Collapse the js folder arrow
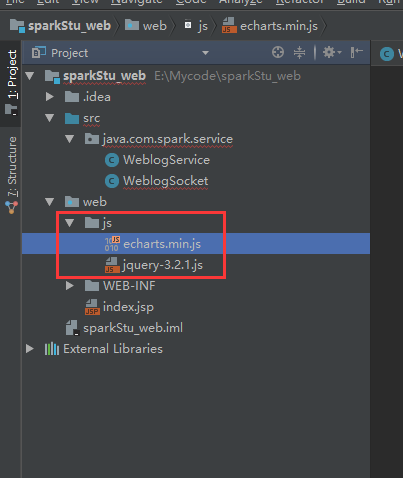 click(70, 223)
